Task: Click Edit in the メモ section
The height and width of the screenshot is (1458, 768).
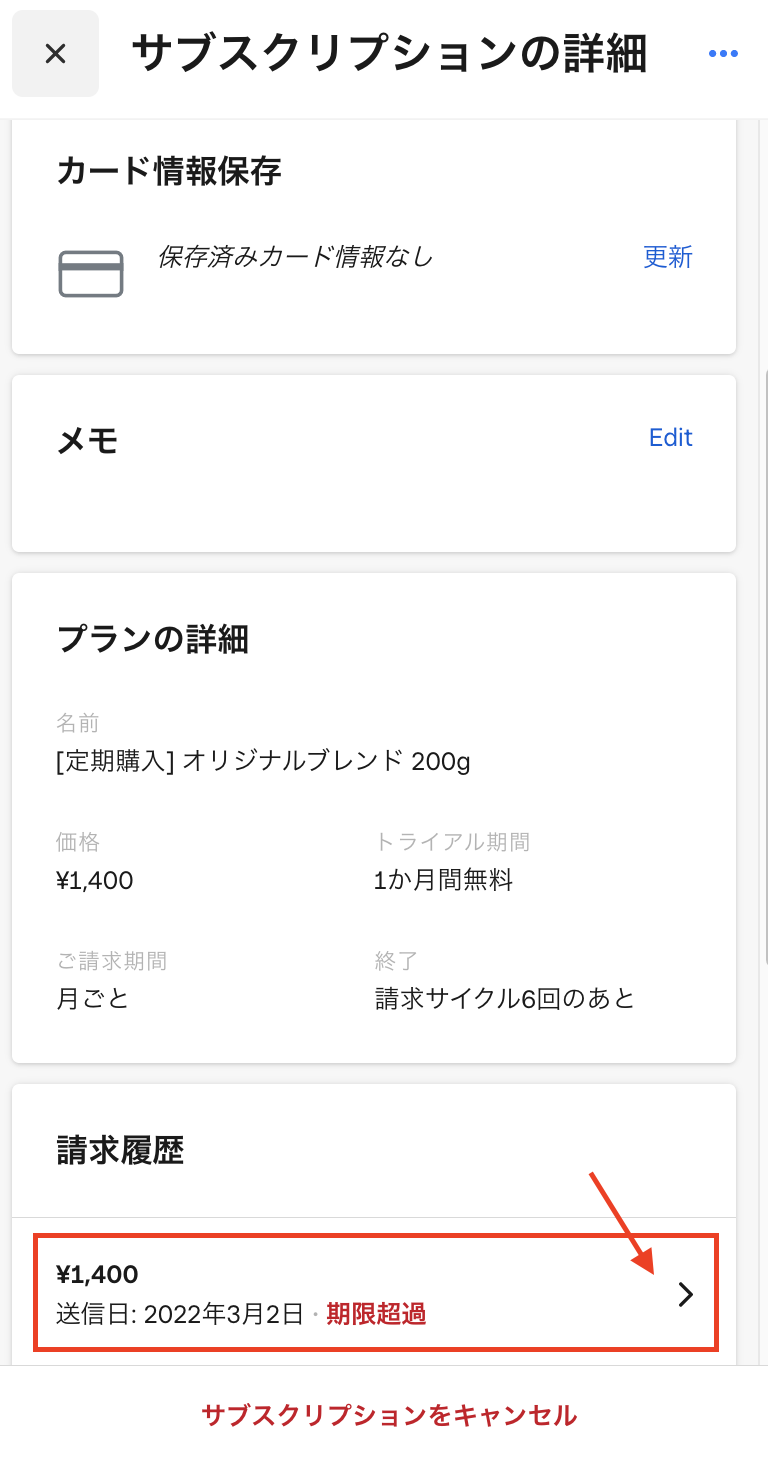Action: pyautogui.click(x=670, y=437)
